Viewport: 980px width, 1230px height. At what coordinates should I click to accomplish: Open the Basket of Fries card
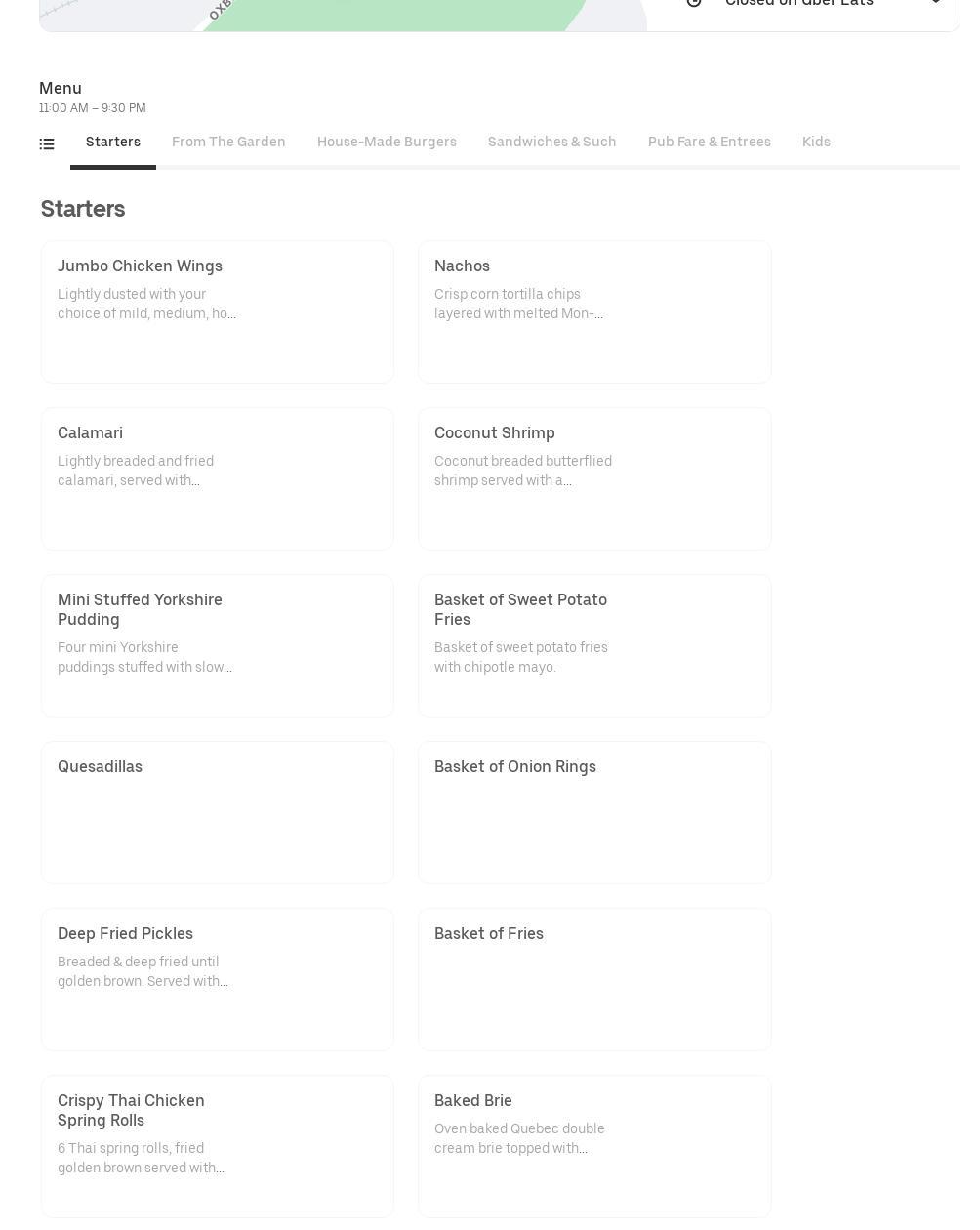tap(594, 980)
